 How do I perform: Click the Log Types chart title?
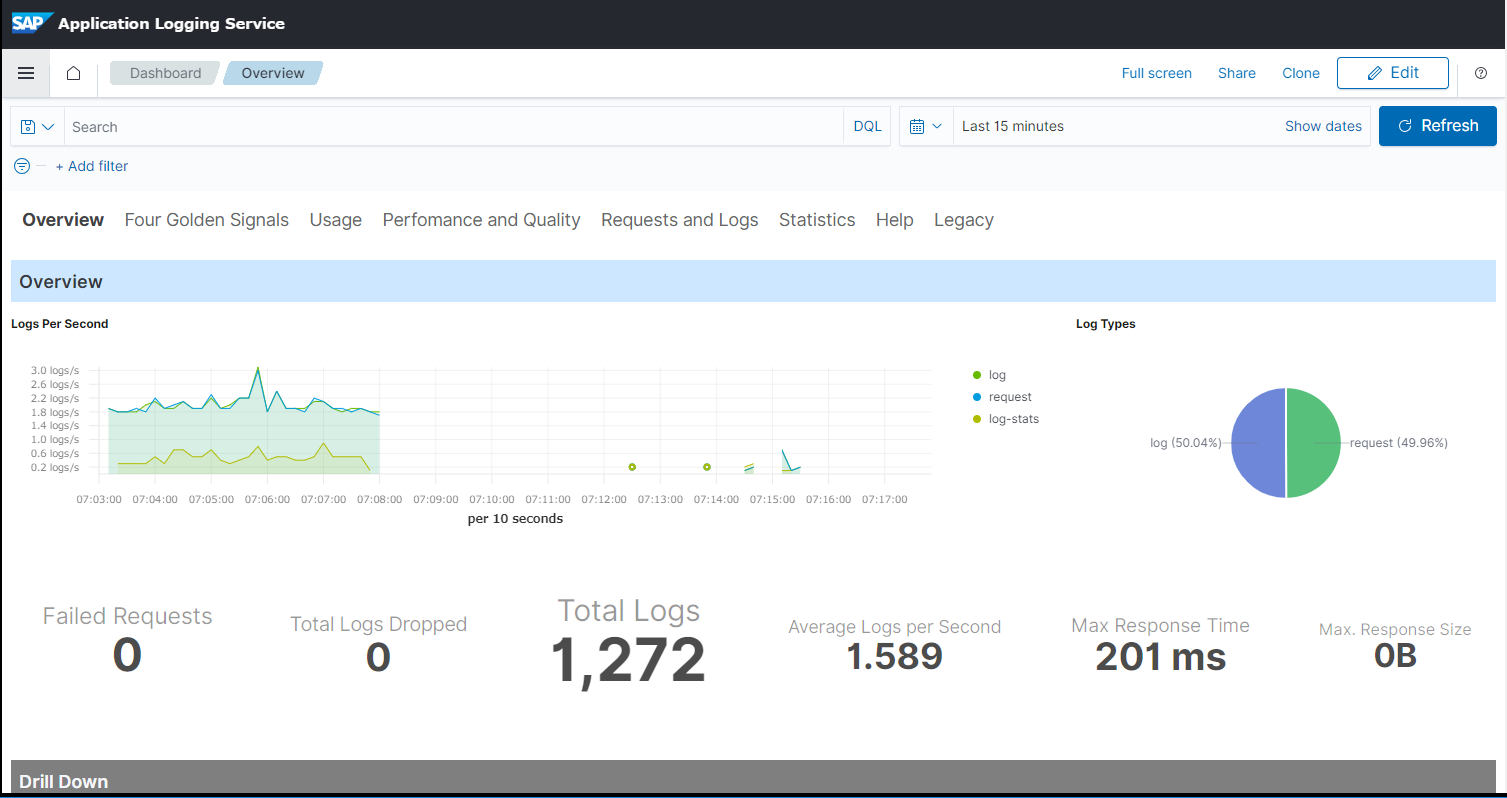click(x=1105, y=324)
